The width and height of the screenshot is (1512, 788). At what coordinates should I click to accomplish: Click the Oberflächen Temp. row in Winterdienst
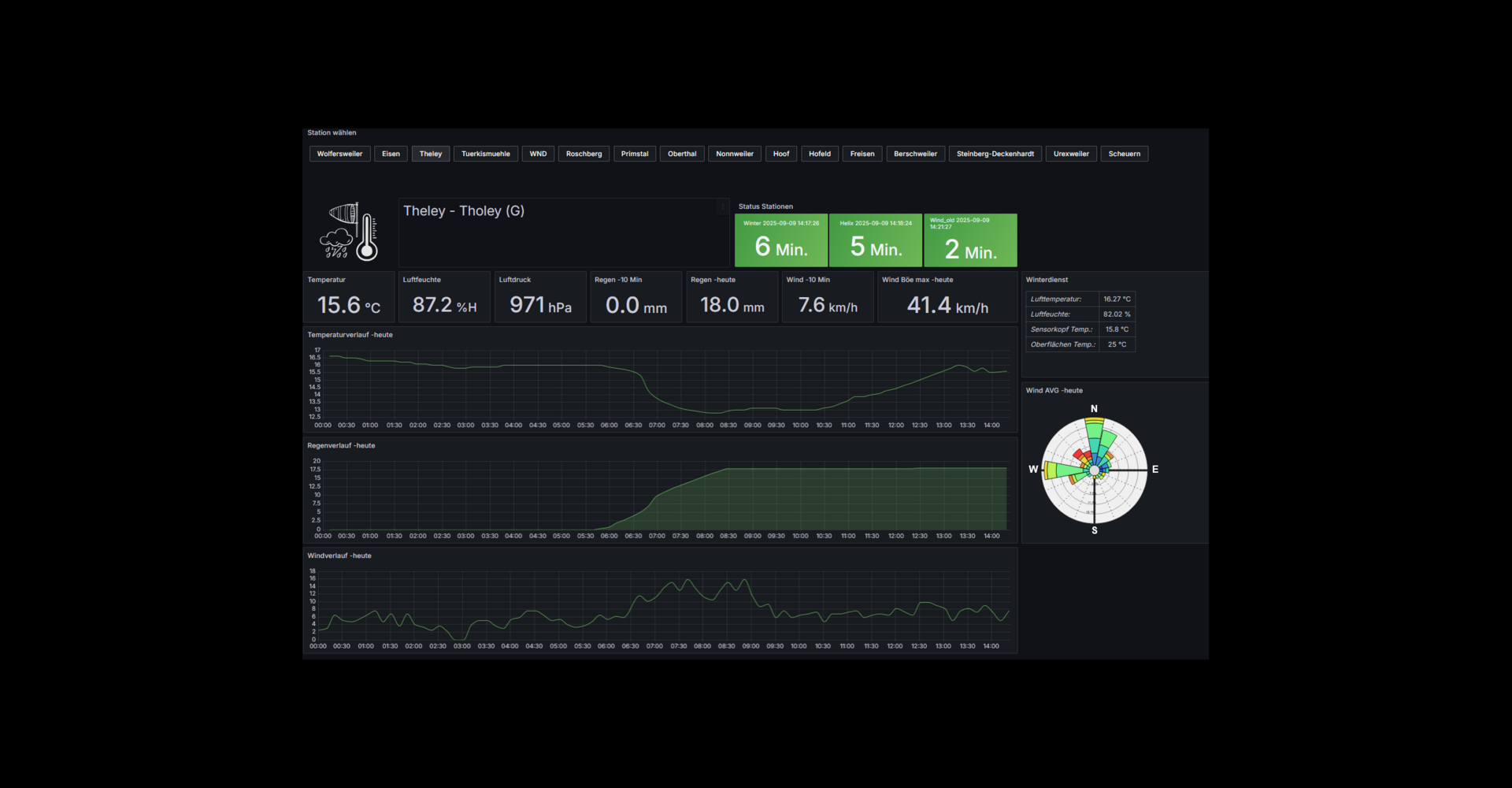click(1080, 344)
